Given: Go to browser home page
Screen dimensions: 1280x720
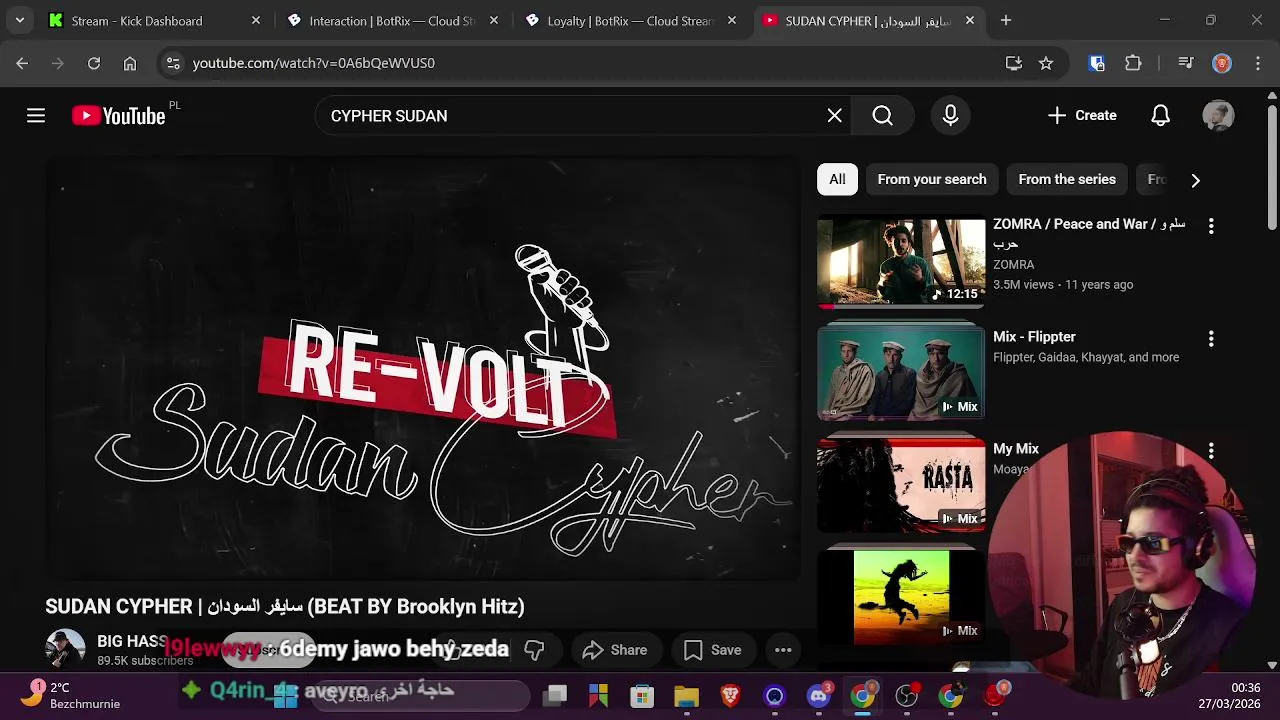Looking at the screenshot, I should (130, 63).
